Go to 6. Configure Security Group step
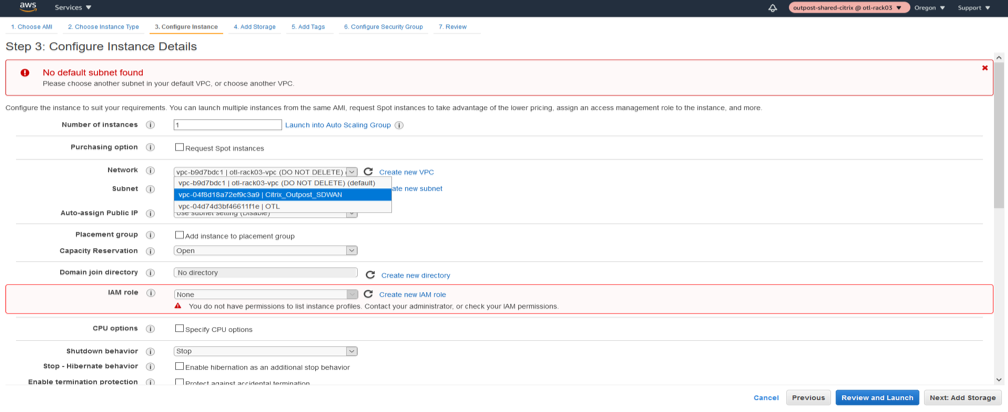This screenshot has height=412, width=1008. (x=383, y=26)
